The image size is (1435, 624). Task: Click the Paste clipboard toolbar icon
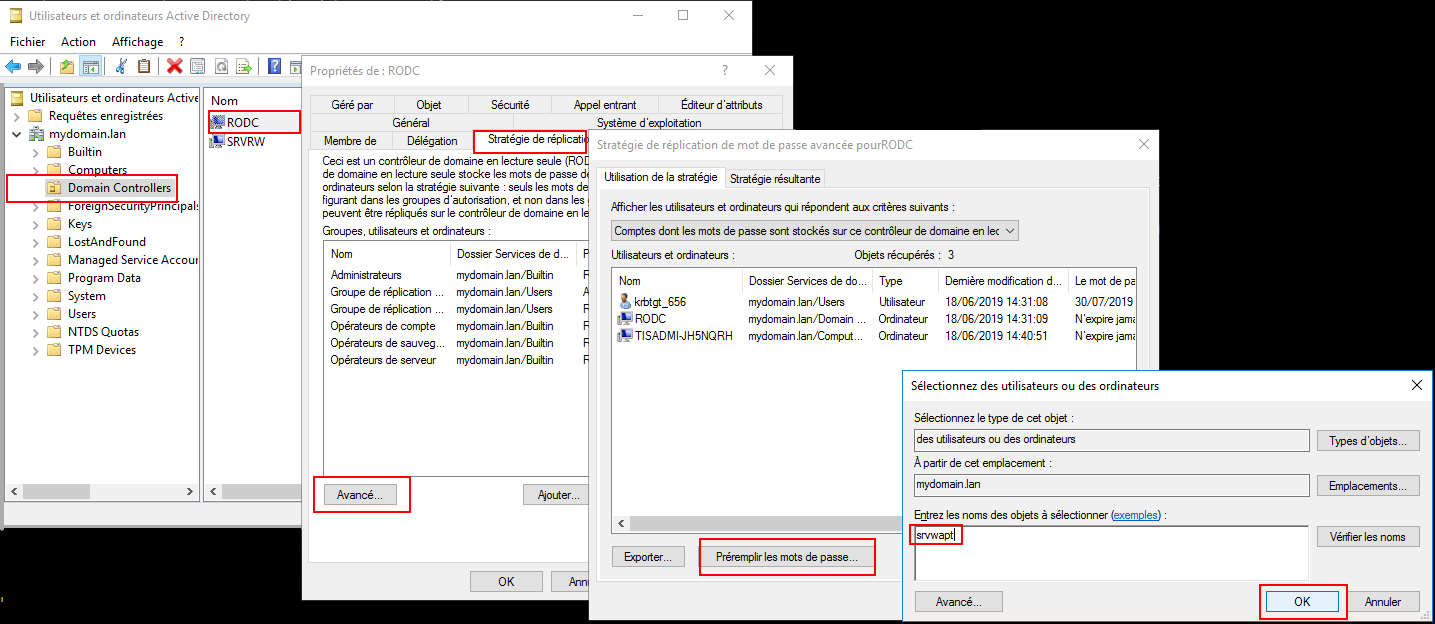click(144, 67)
